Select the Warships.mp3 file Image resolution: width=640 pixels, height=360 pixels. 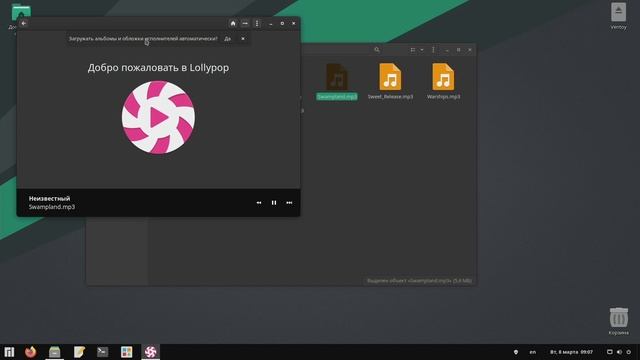click(443, 81)
